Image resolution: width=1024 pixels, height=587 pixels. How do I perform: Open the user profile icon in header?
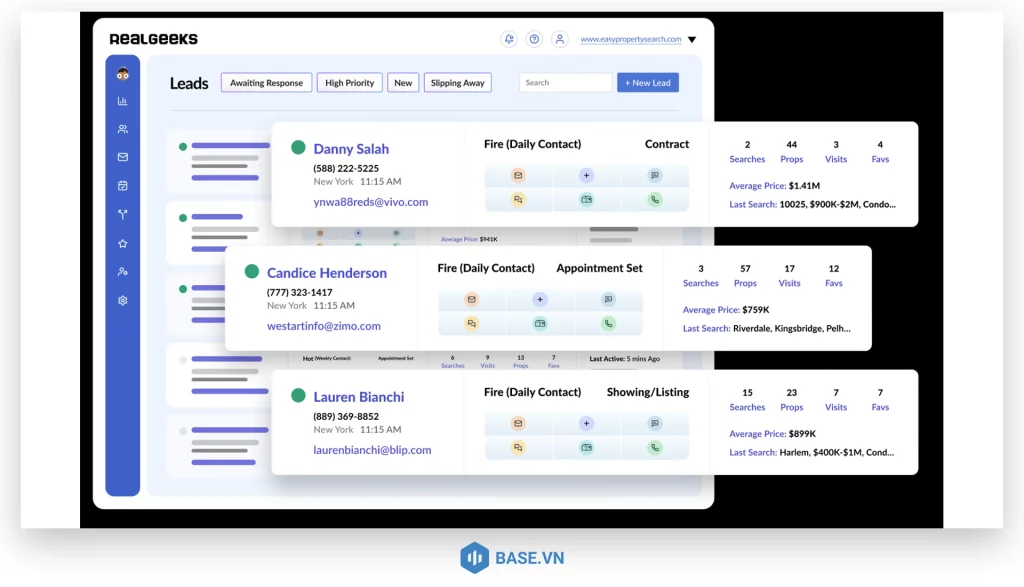point(560,39)
